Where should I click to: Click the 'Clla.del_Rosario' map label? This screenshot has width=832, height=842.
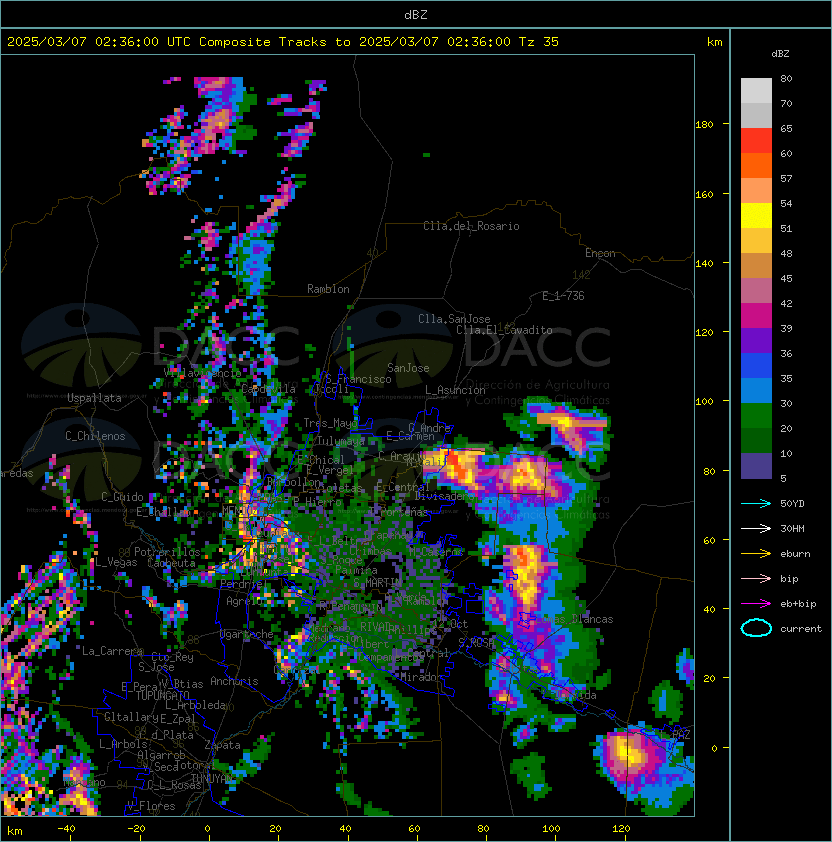pyautogui.click(x=471, y=226)
